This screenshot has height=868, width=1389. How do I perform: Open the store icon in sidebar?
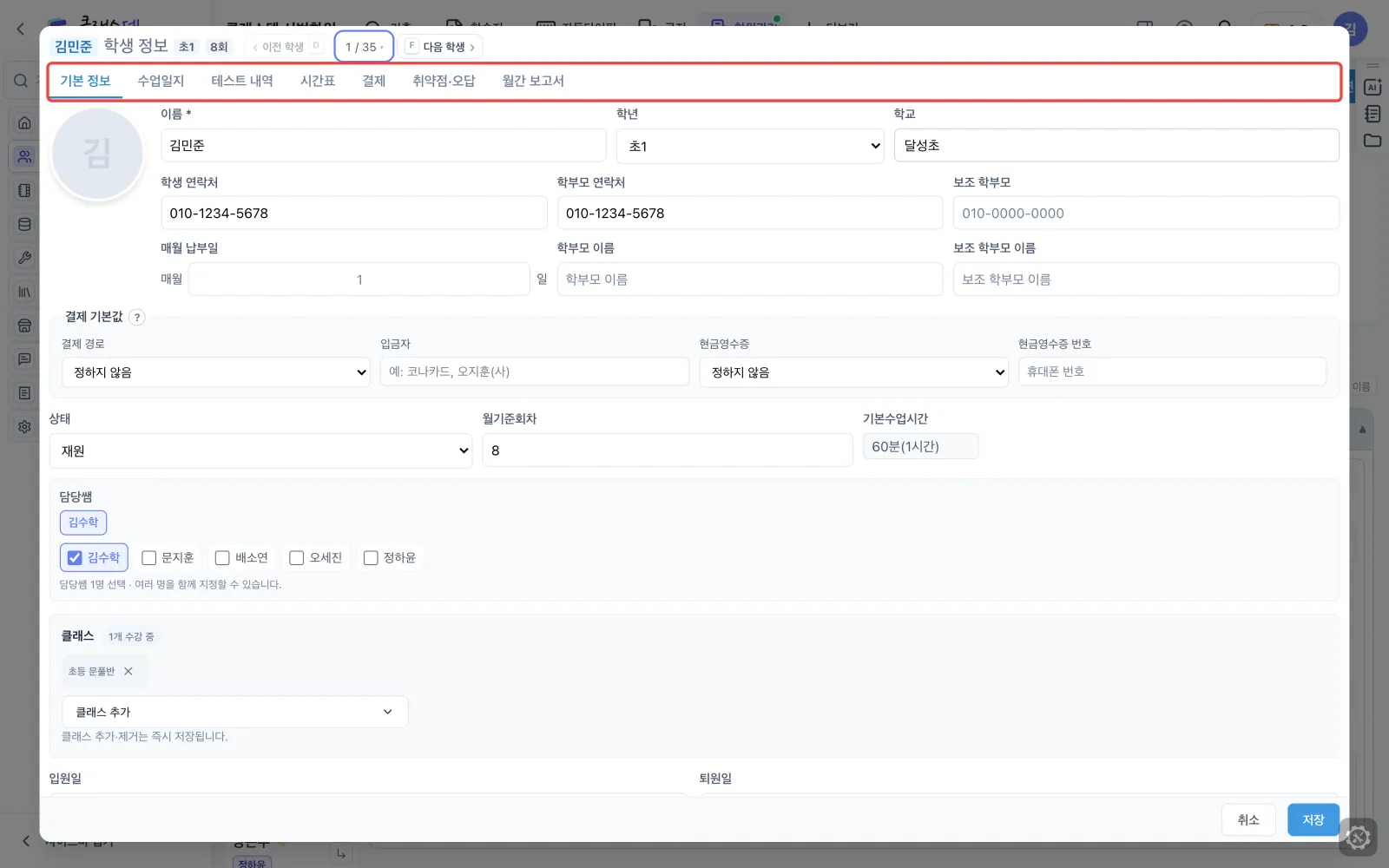24,325
